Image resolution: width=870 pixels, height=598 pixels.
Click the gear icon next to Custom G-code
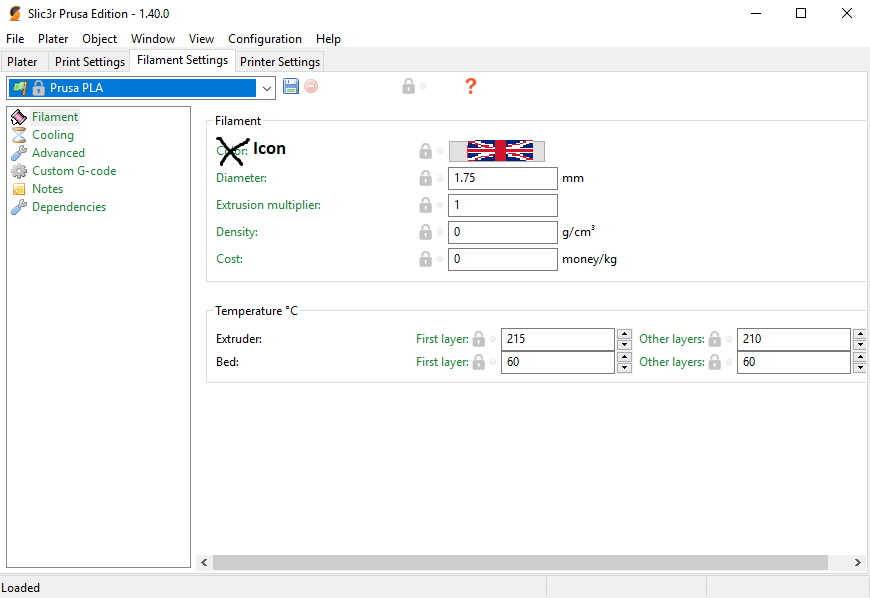tap(19, 171)
